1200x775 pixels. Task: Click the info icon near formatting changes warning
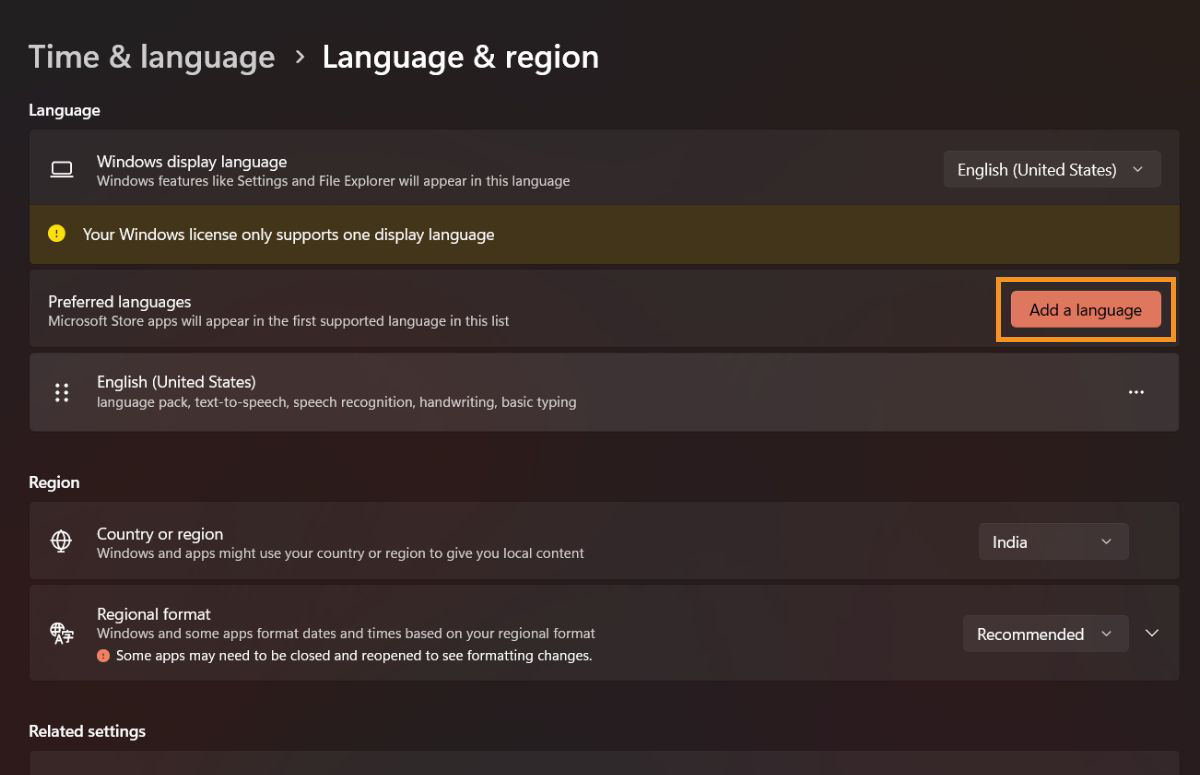click(105, 656)
